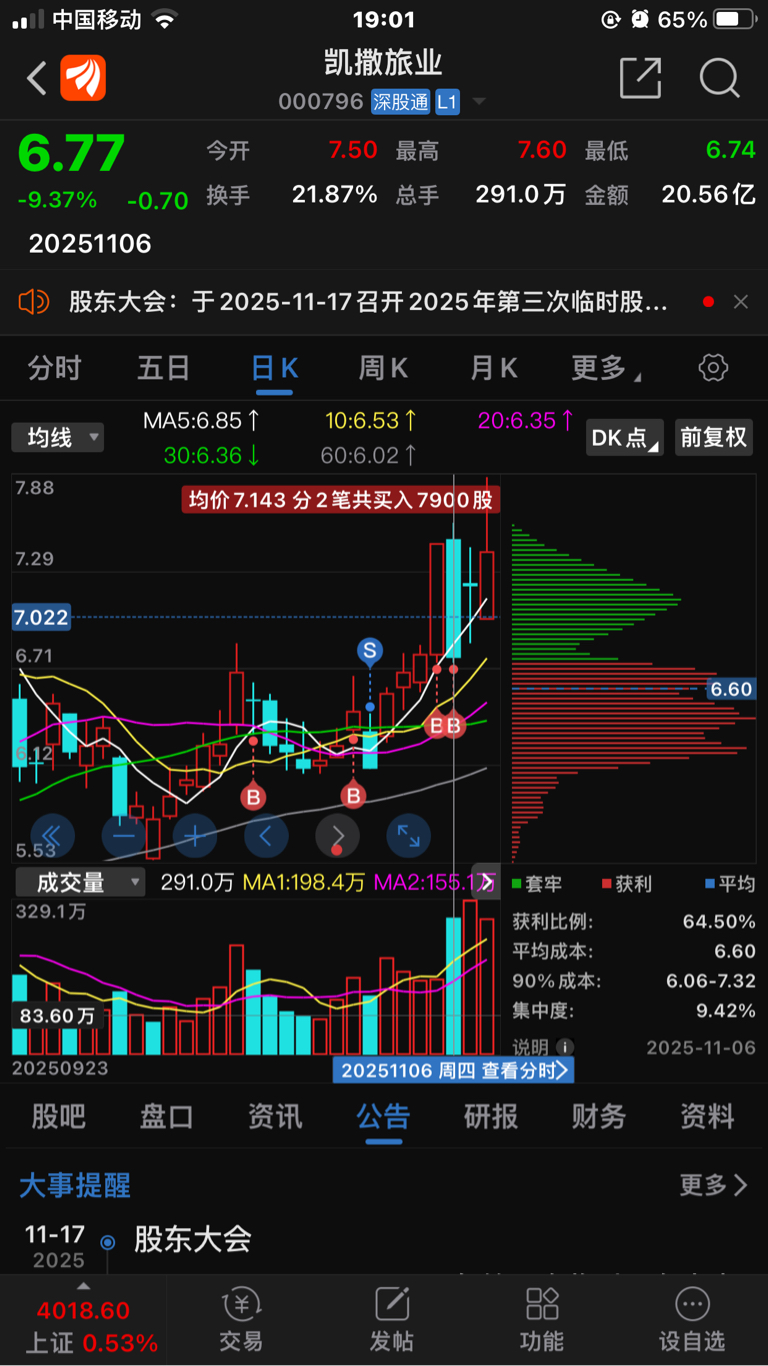Open chart settings gear icon
768x1366 pixels.
pos(713,368)
